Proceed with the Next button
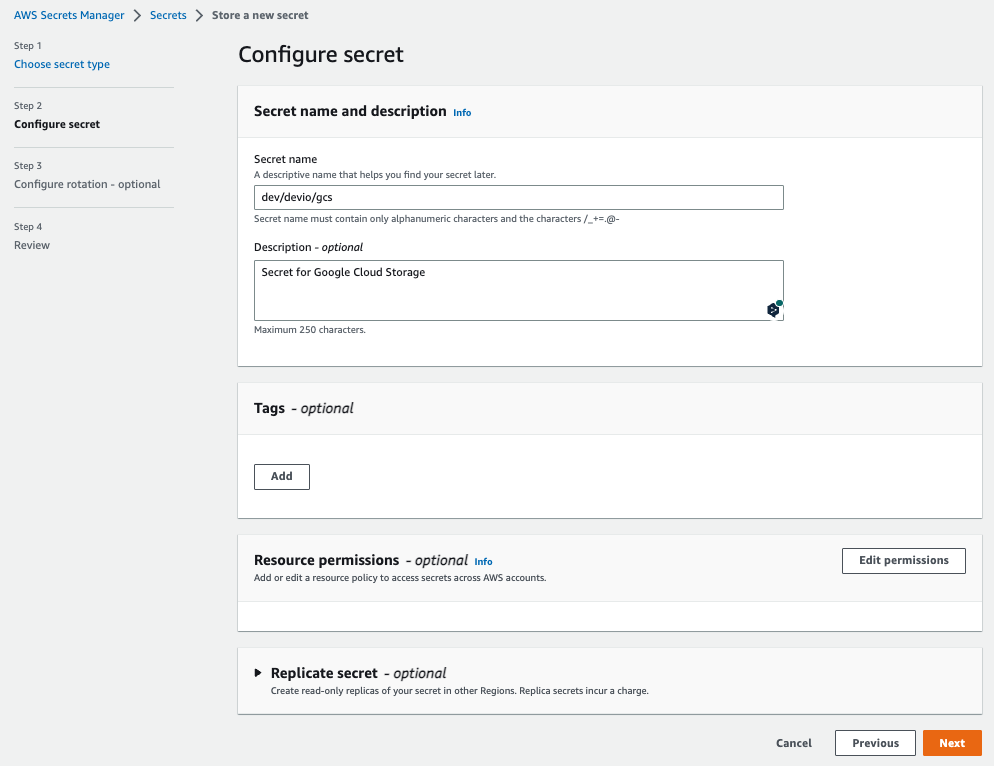Screen dimensions: 994x766 tap(952, 743)
